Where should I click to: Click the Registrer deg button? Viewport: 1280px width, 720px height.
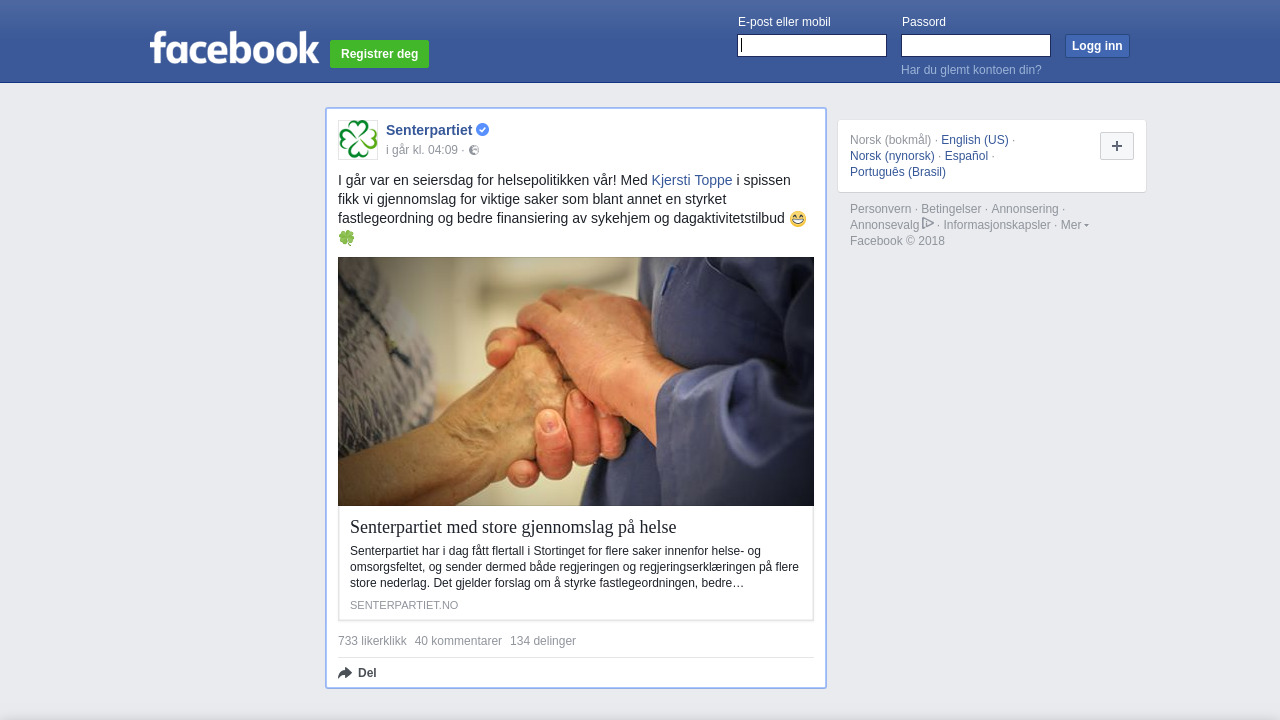[x=379, y=54]
